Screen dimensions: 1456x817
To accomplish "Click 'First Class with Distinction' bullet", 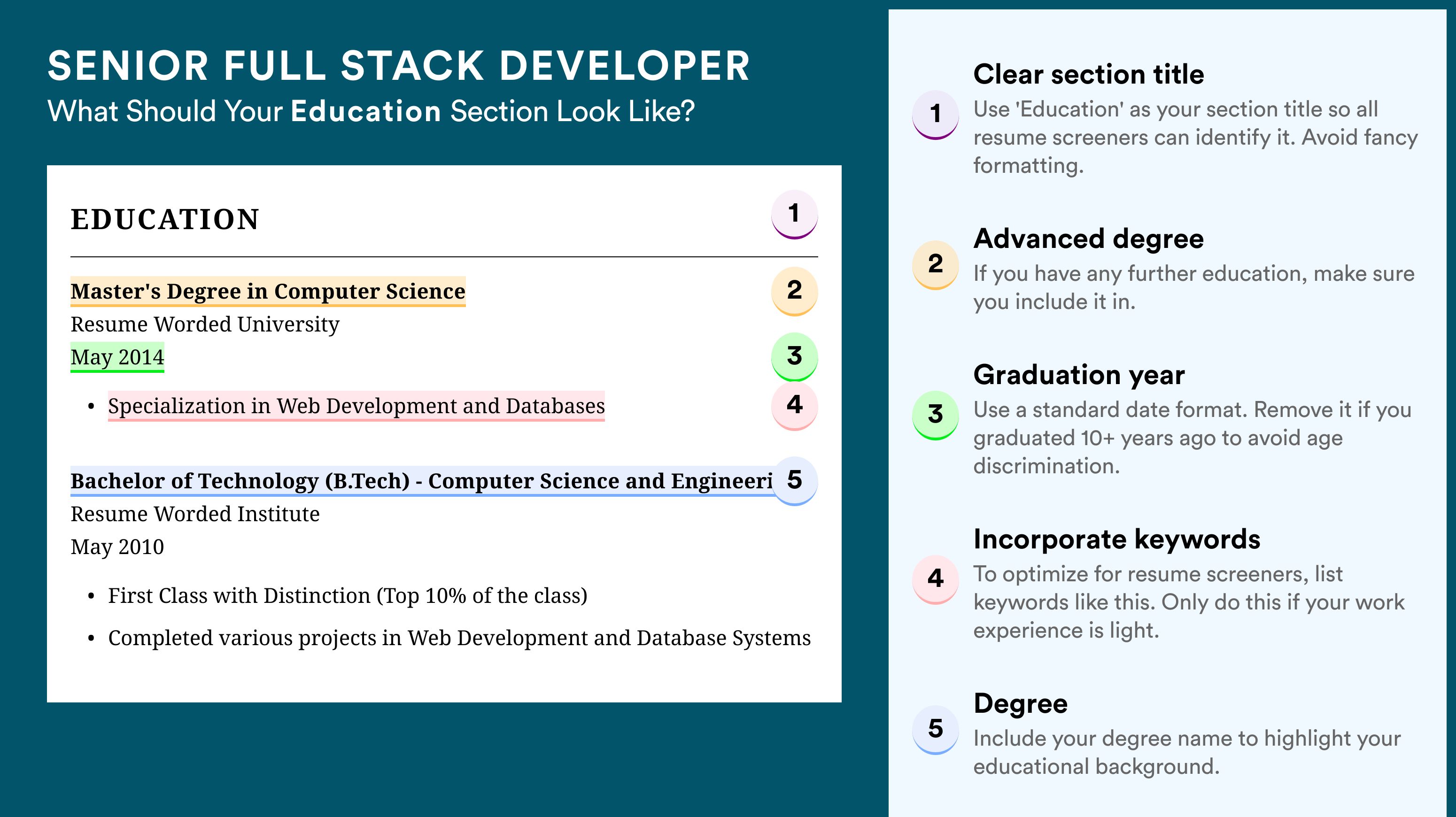I will (x=348, y=595).
